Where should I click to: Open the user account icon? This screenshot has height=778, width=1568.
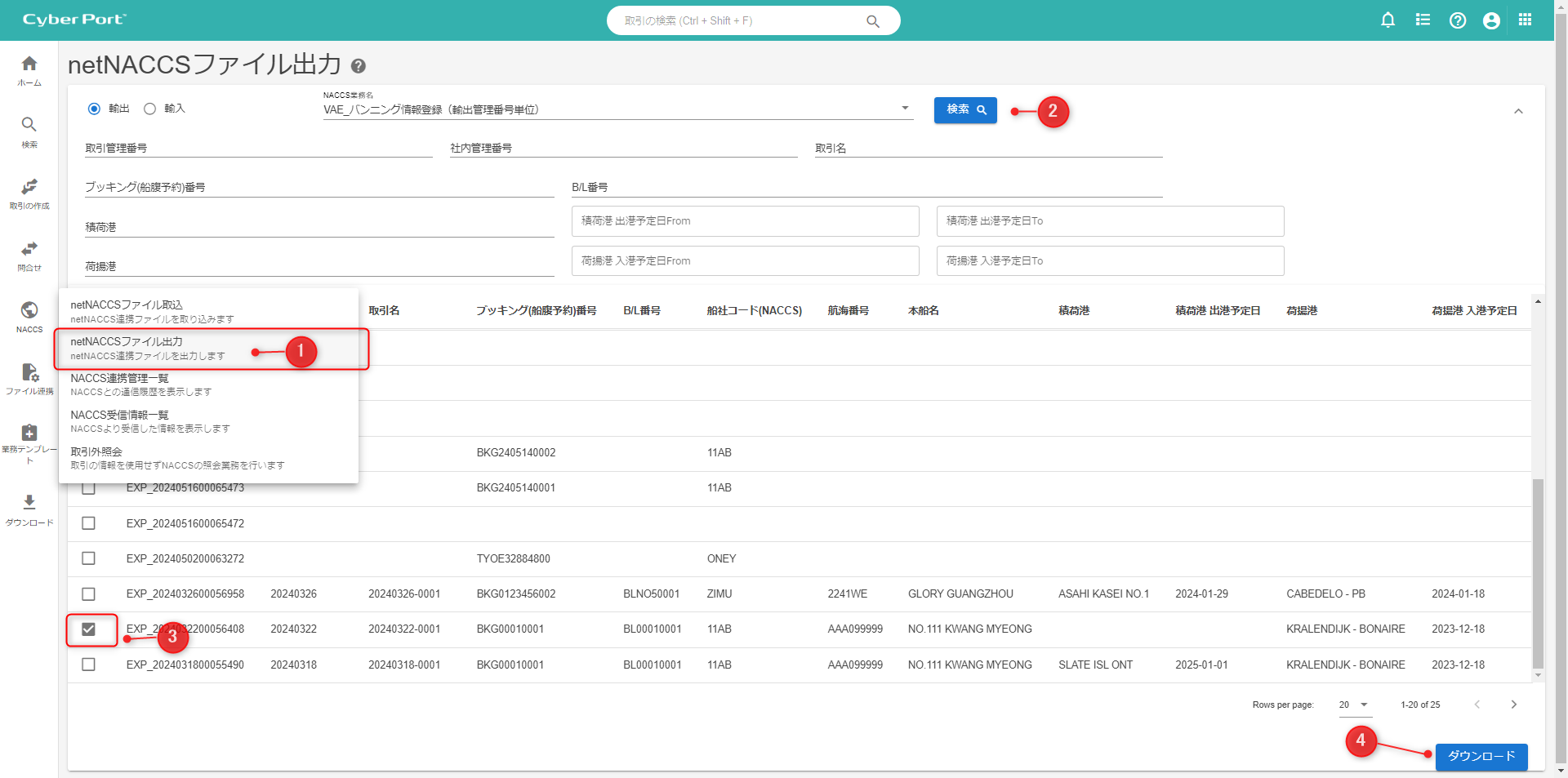(x=1491, y=20)
